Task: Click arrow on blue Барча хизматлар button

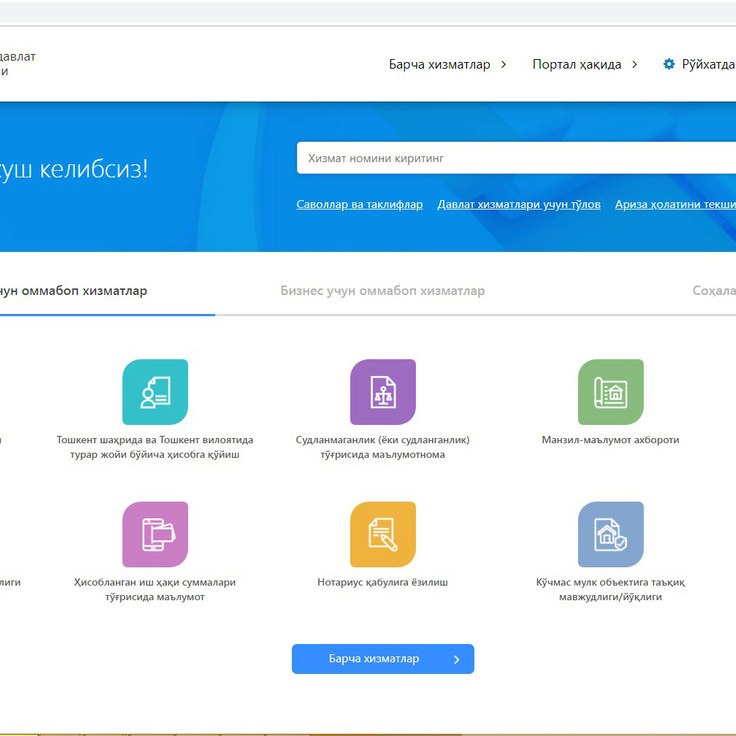Action: (x=457, y=659)
